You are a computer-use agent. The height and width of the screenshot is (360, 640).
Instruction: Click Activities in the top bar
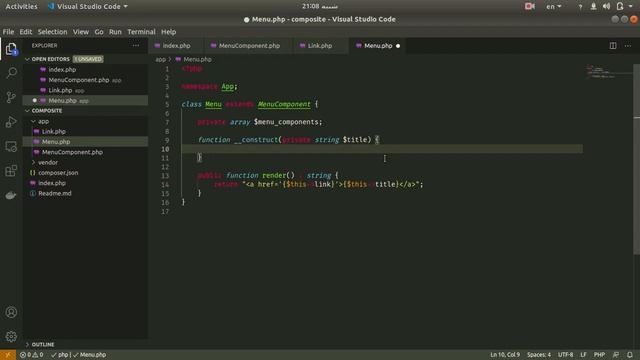coord(21,7)
